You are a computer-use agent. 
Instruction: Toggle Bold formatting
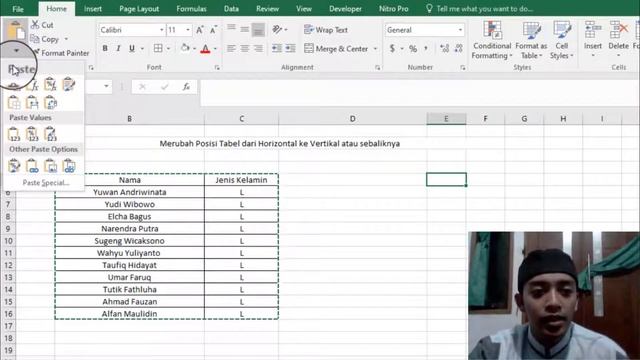point(105,49)
